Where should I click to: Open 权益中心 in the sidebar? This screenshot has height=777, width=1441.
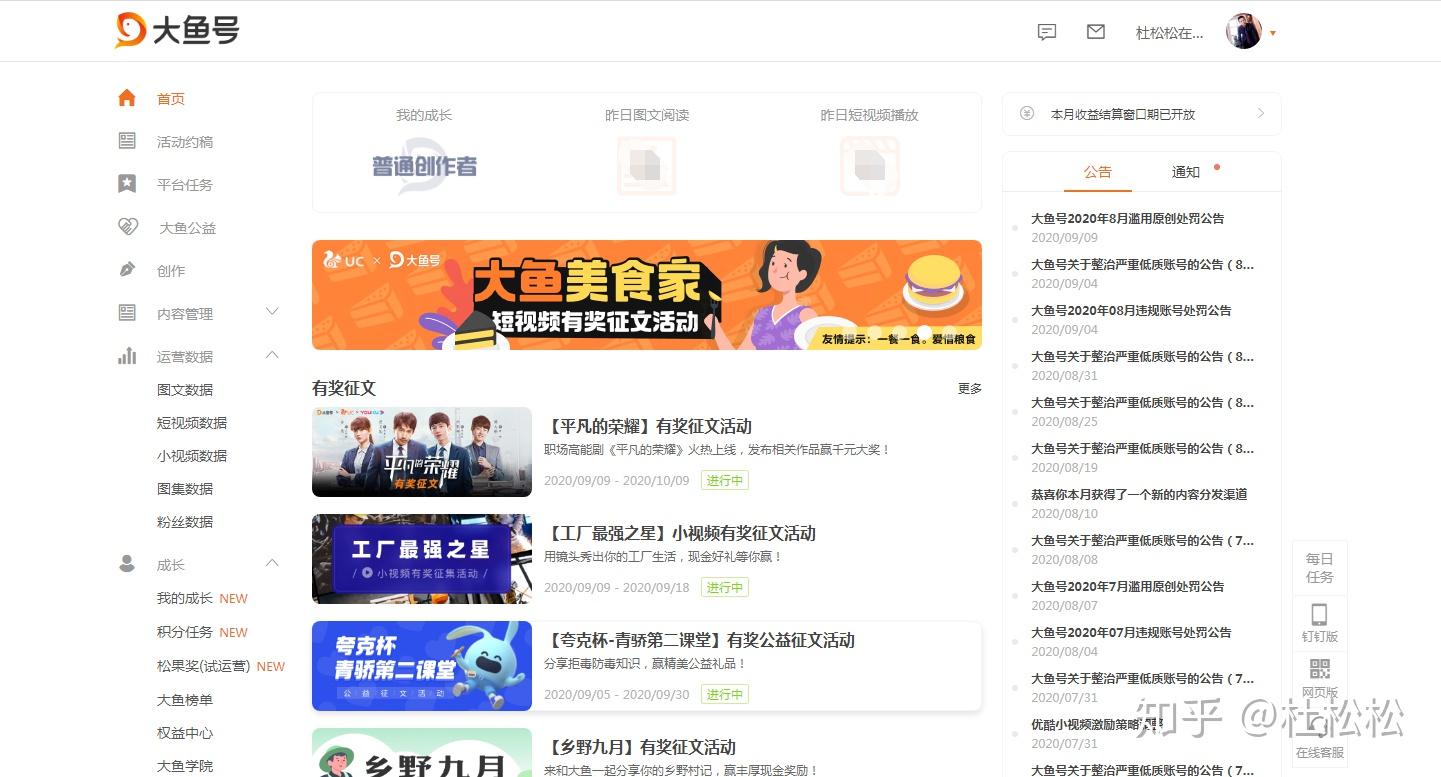[x=185, y=733]
